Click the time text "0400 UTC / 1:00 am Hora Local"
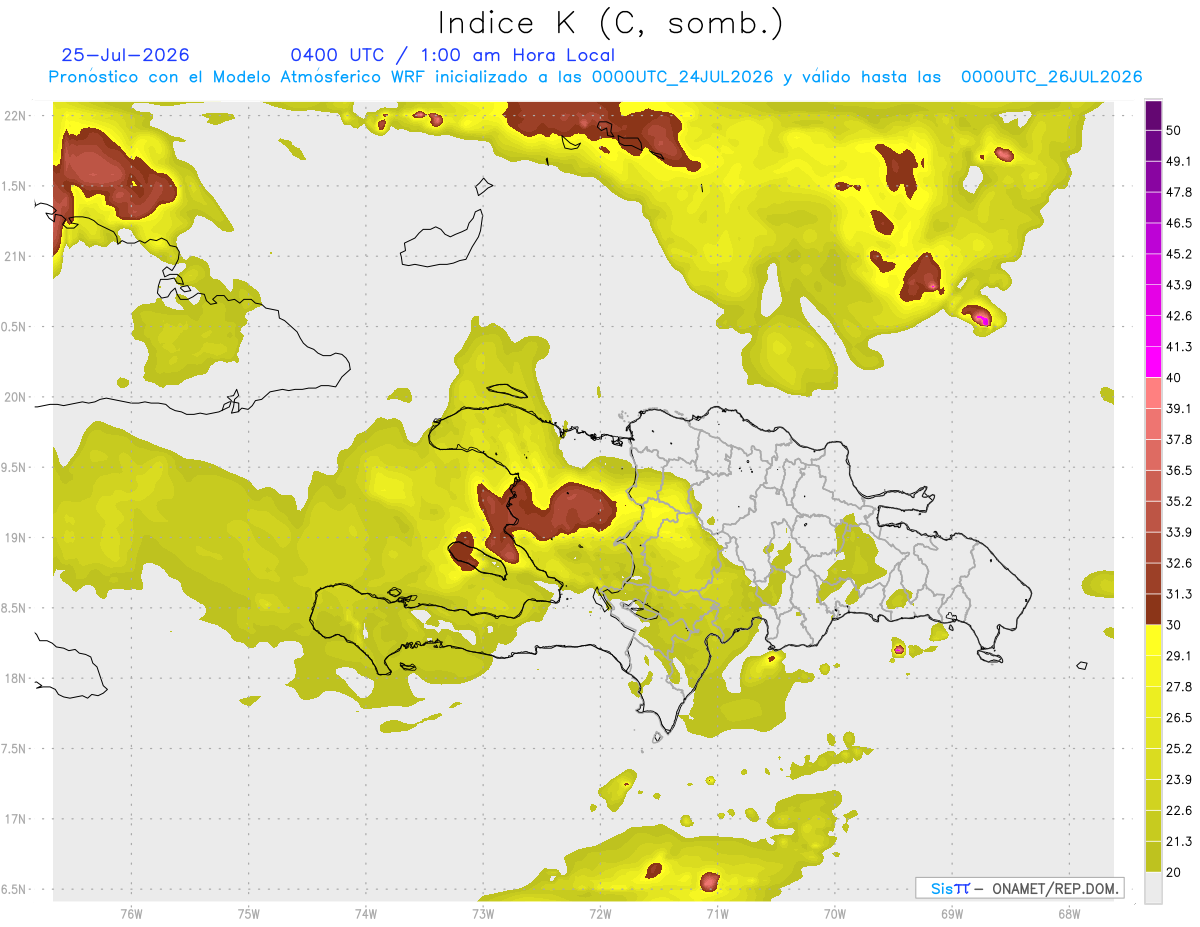This screenshot has height=927, width=1200. (x=453, y=56)
